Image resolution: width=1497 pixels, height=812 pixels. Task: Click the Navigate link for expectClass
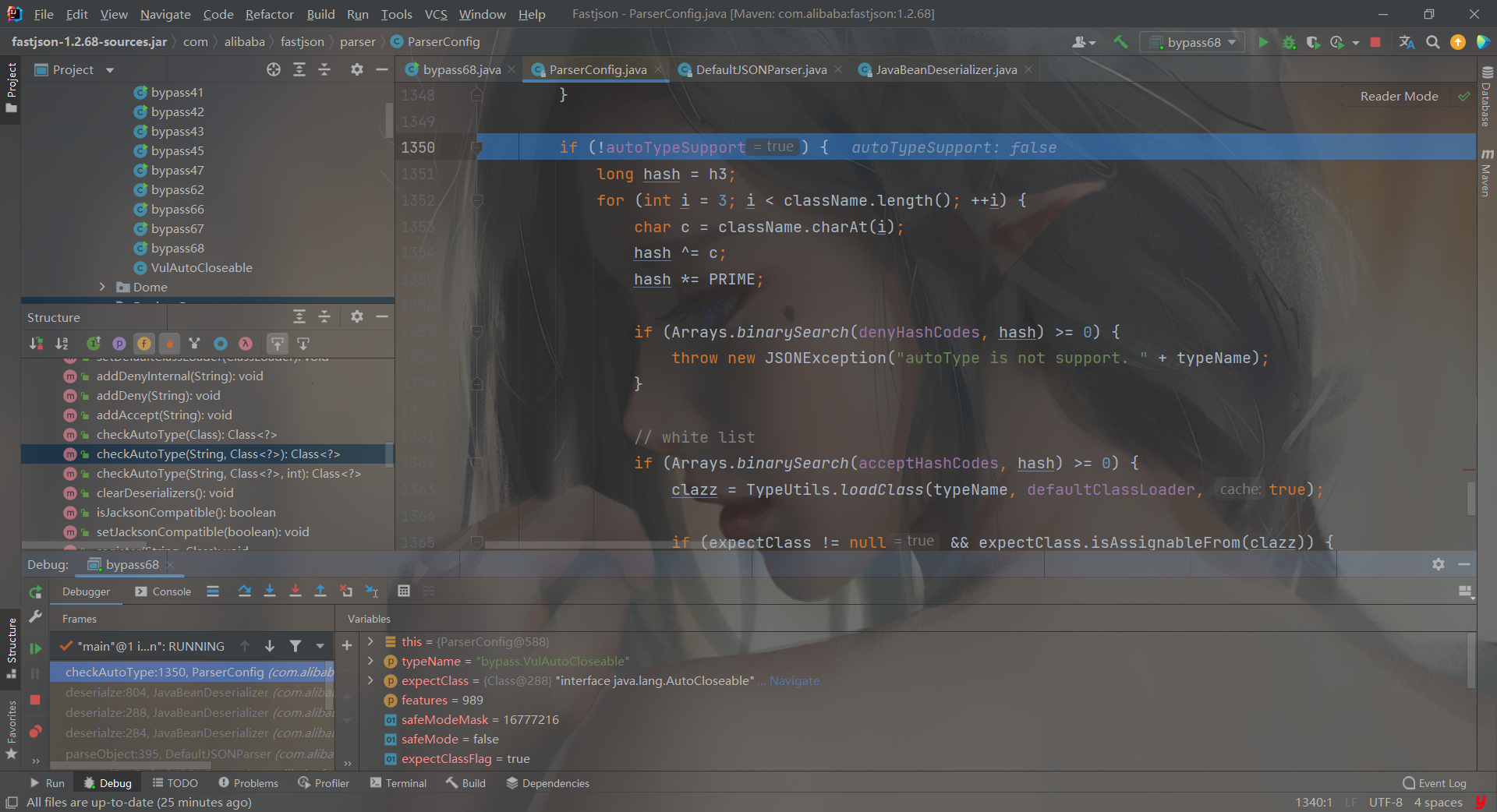pyautogui.click(x=795, y=680)
